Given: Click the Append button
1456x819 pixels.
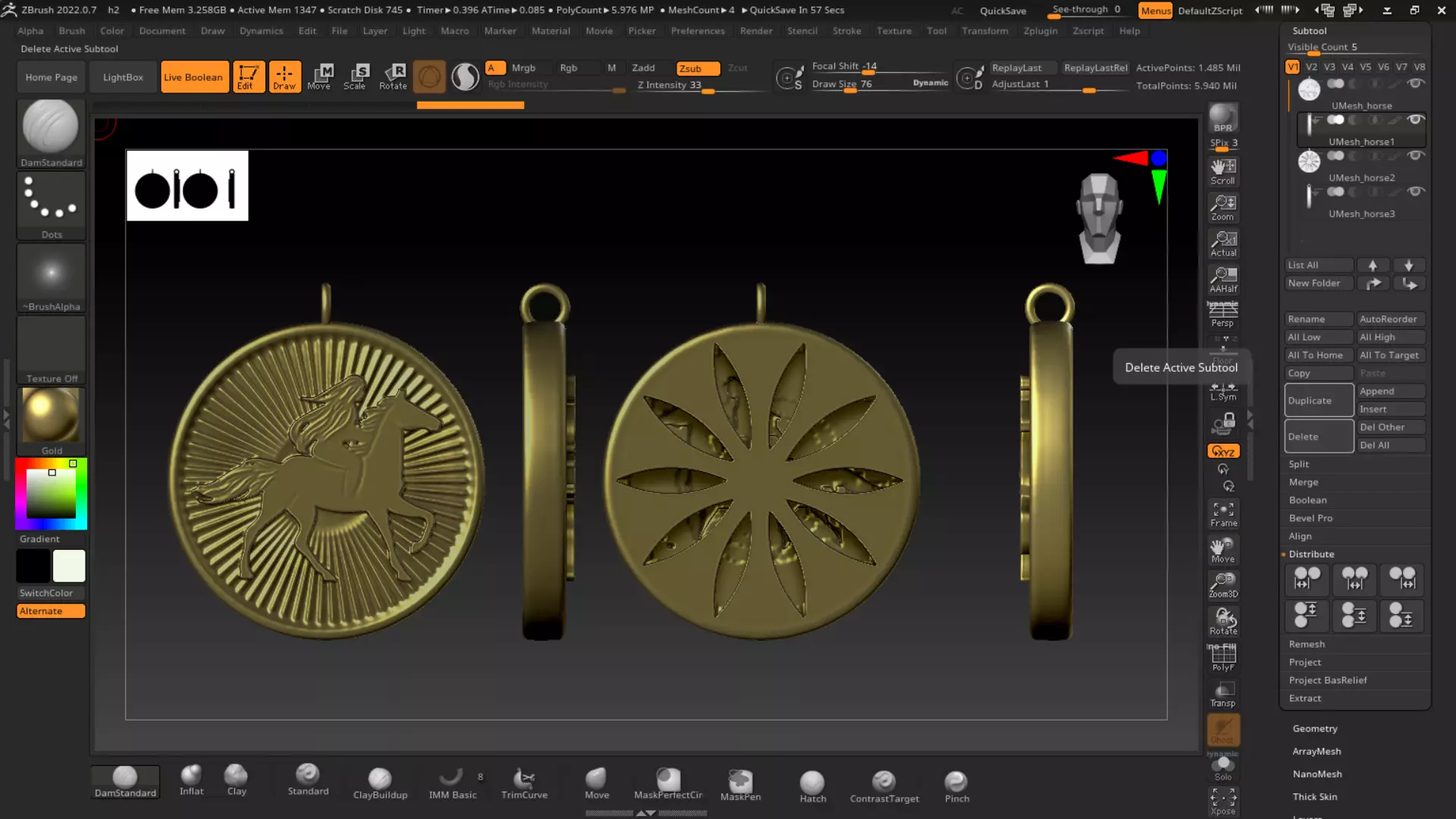Looking at the screenshot, I should [x=1391, y=391].
